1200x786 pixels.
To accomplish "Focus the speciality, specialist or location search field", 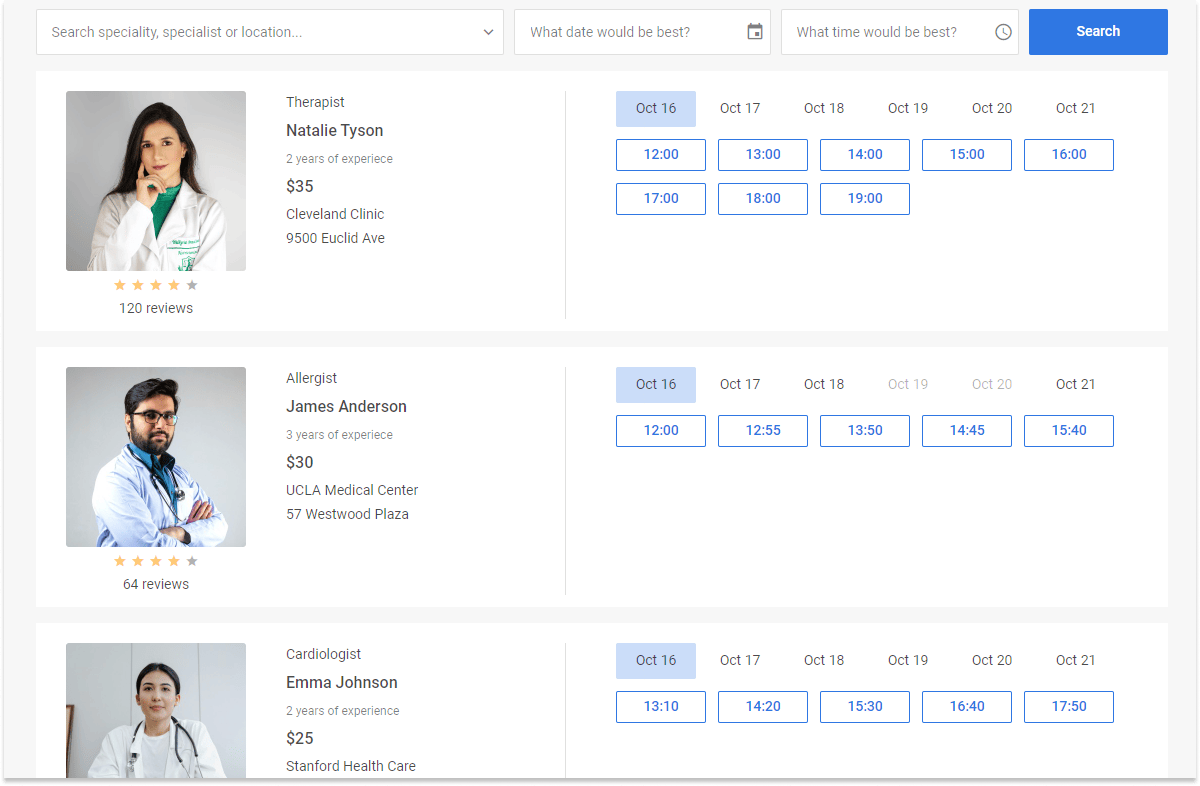I will 270,32.
